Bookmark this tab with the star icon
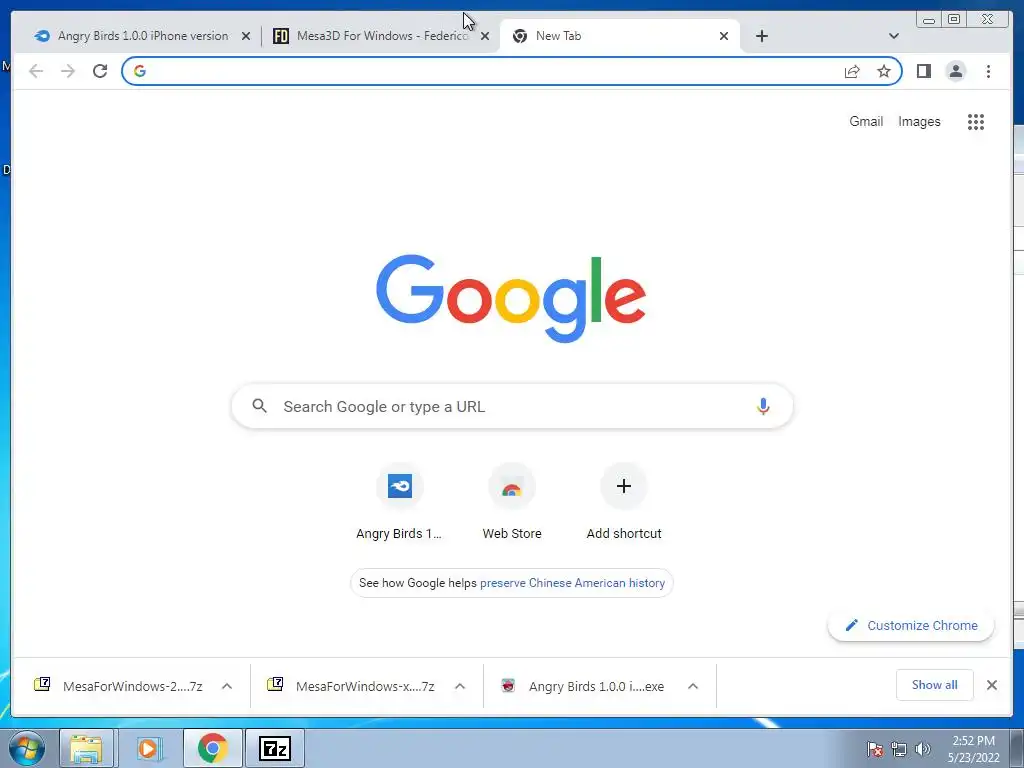Viewport: 1024px width, 768px height. click(884, 71)
